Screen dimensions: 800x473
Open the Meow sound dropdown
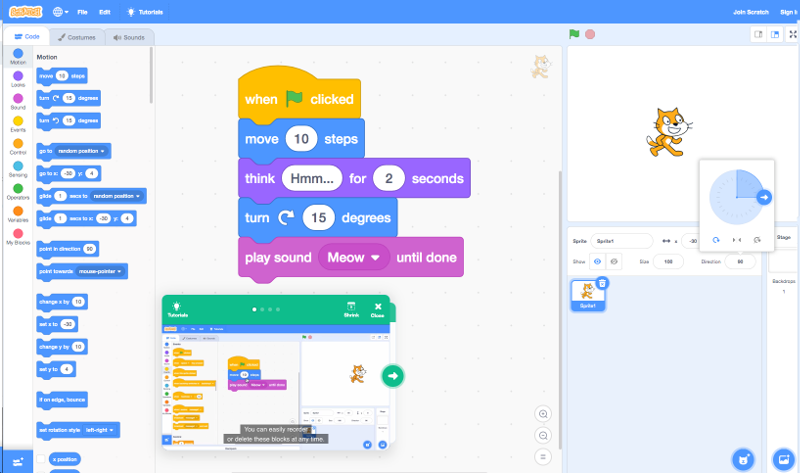[x=354, y=258]
